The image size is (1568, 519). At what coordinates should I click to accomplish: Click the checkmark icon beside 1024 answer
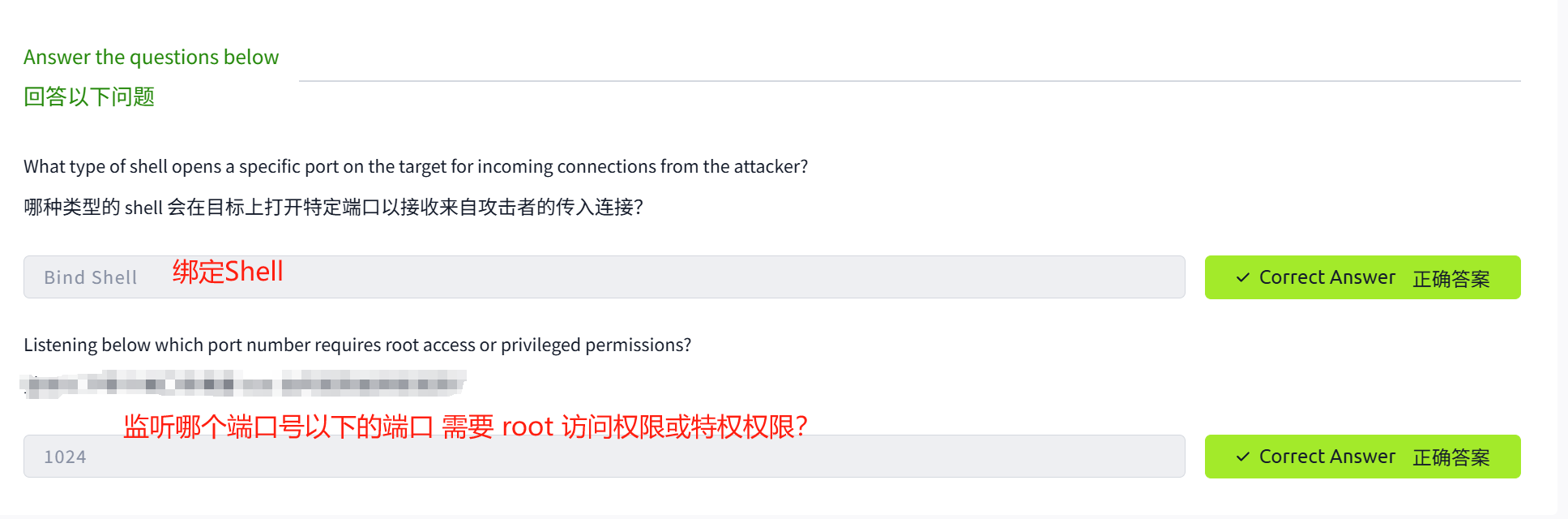[1242, 457]
